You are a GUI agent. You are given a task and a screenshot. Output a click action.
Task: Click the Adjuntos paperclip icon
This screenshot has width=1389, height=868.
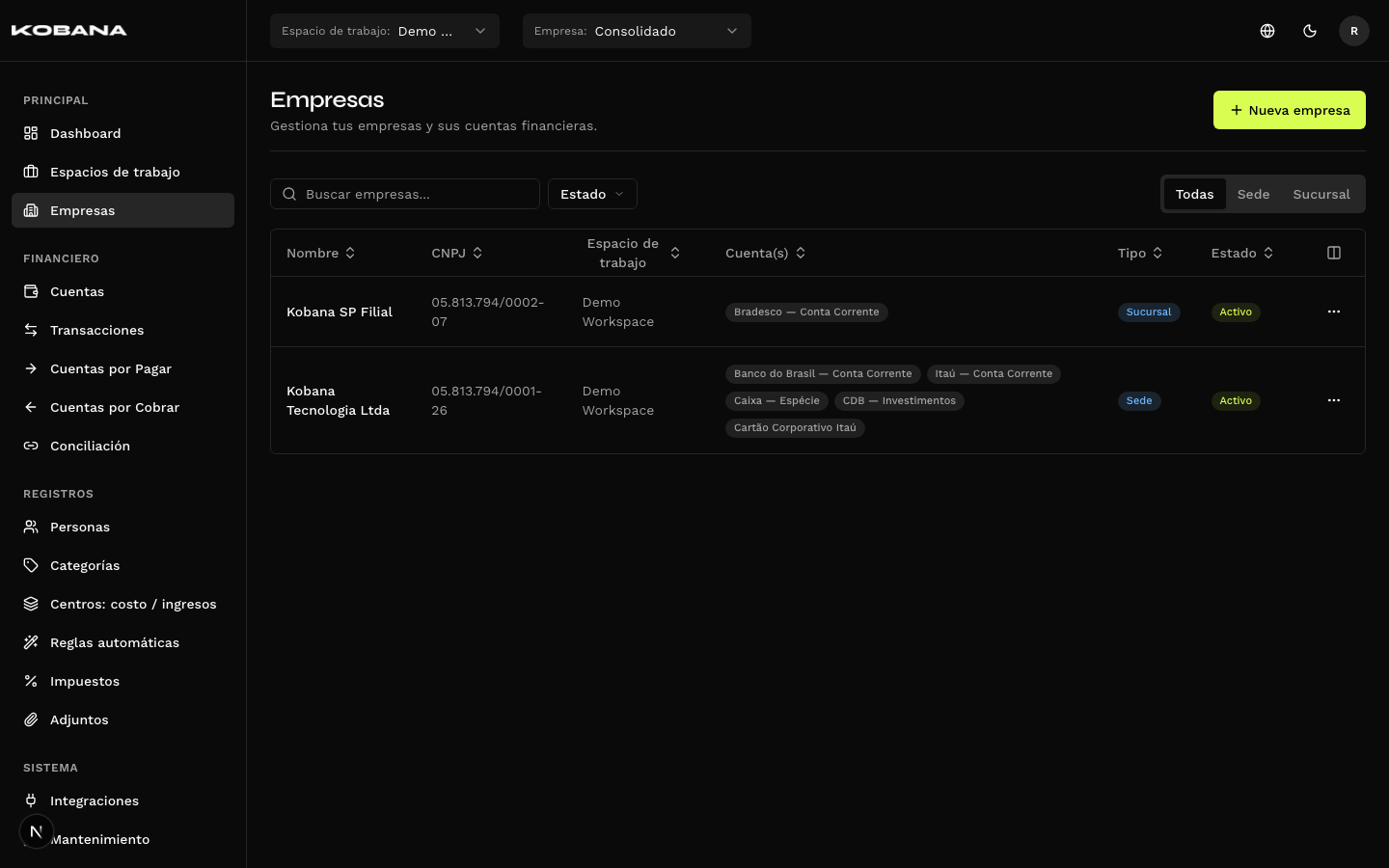31,719
